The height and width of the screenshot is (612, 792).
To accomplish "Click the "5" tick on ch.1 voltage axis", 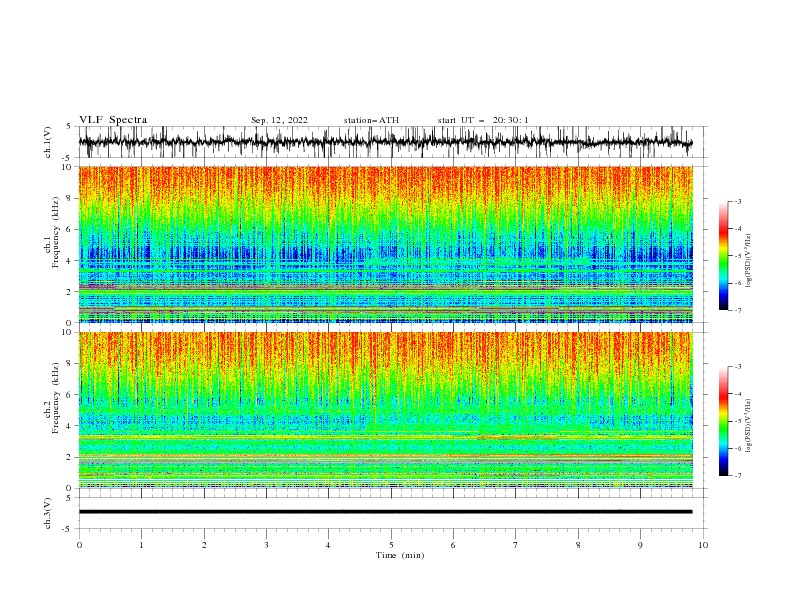I will pos(69,127).
